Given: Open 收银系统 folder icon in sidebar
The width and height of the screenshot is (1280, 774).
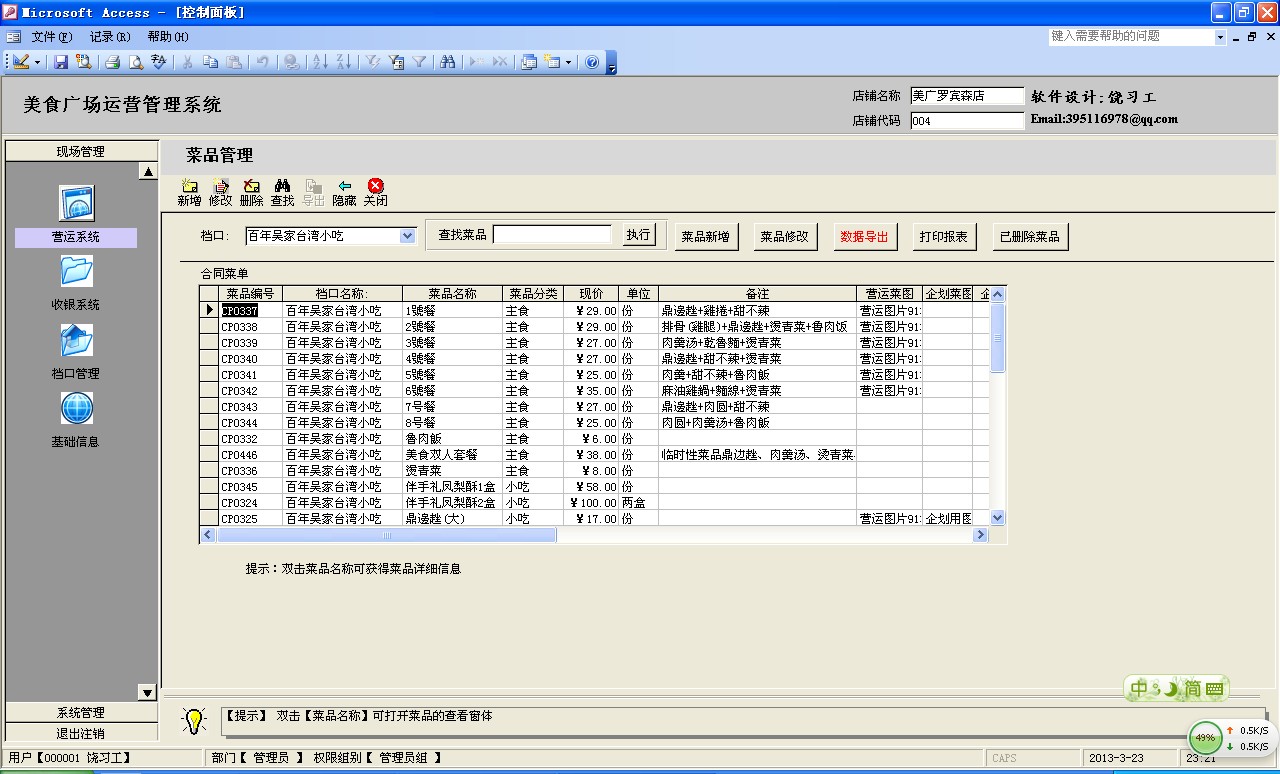Looking at the screenshot, I should point(77,271).
